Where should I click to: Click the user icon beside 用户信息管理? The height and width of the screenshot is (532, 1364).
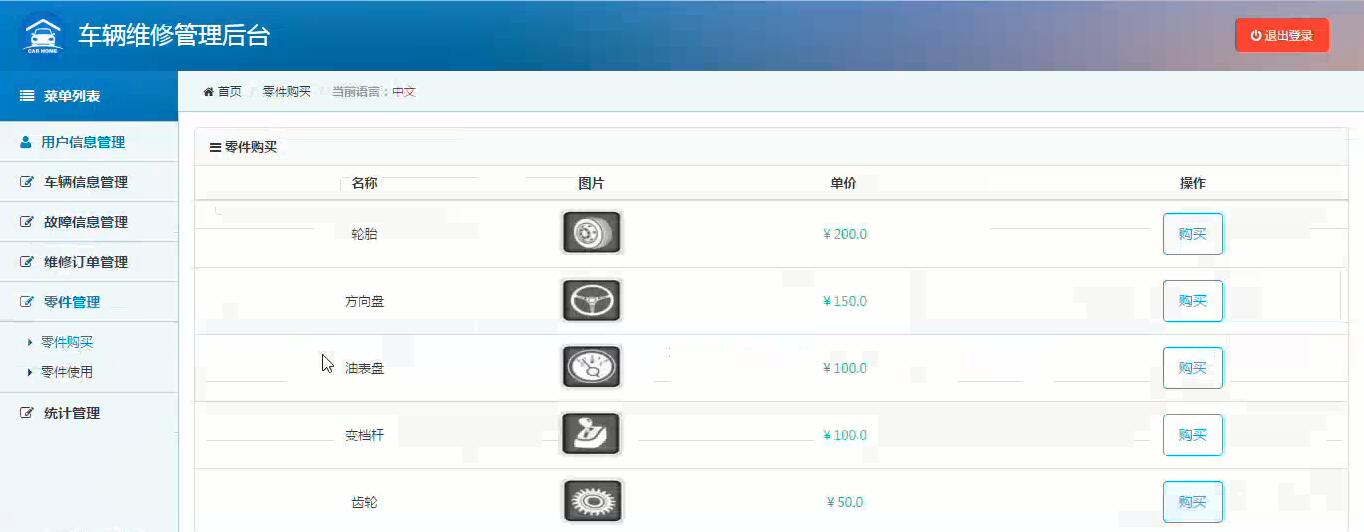click(26, 142)
